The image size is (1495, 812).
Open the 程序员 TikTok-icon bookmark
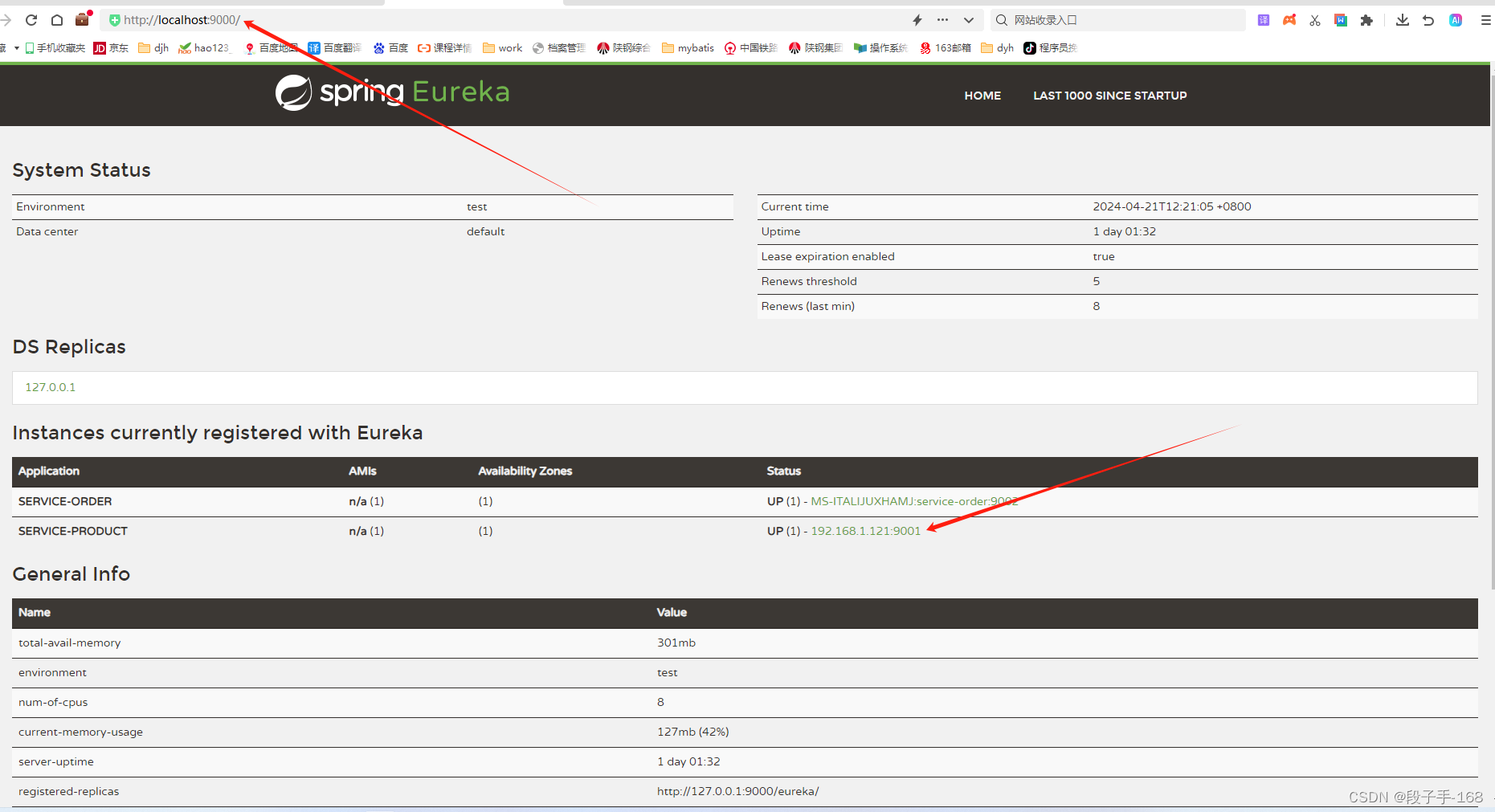(x=1050, y=48)
